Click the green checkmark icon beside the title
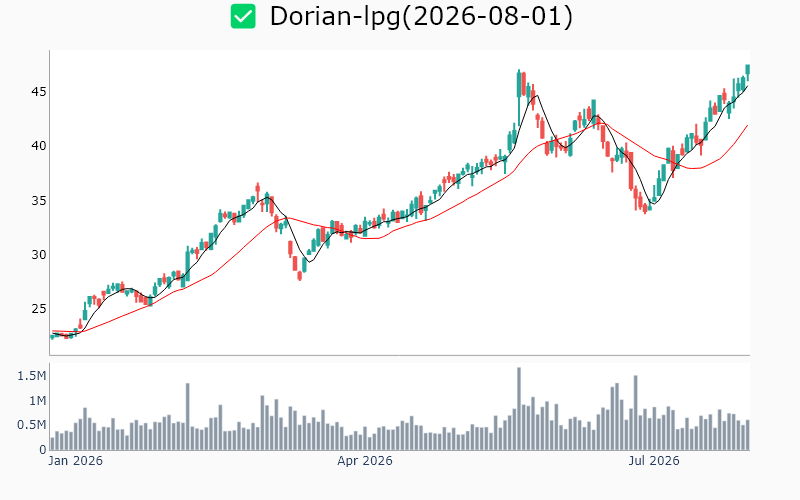The width and height of the screenshot is (800, 500). coord(243,16)
